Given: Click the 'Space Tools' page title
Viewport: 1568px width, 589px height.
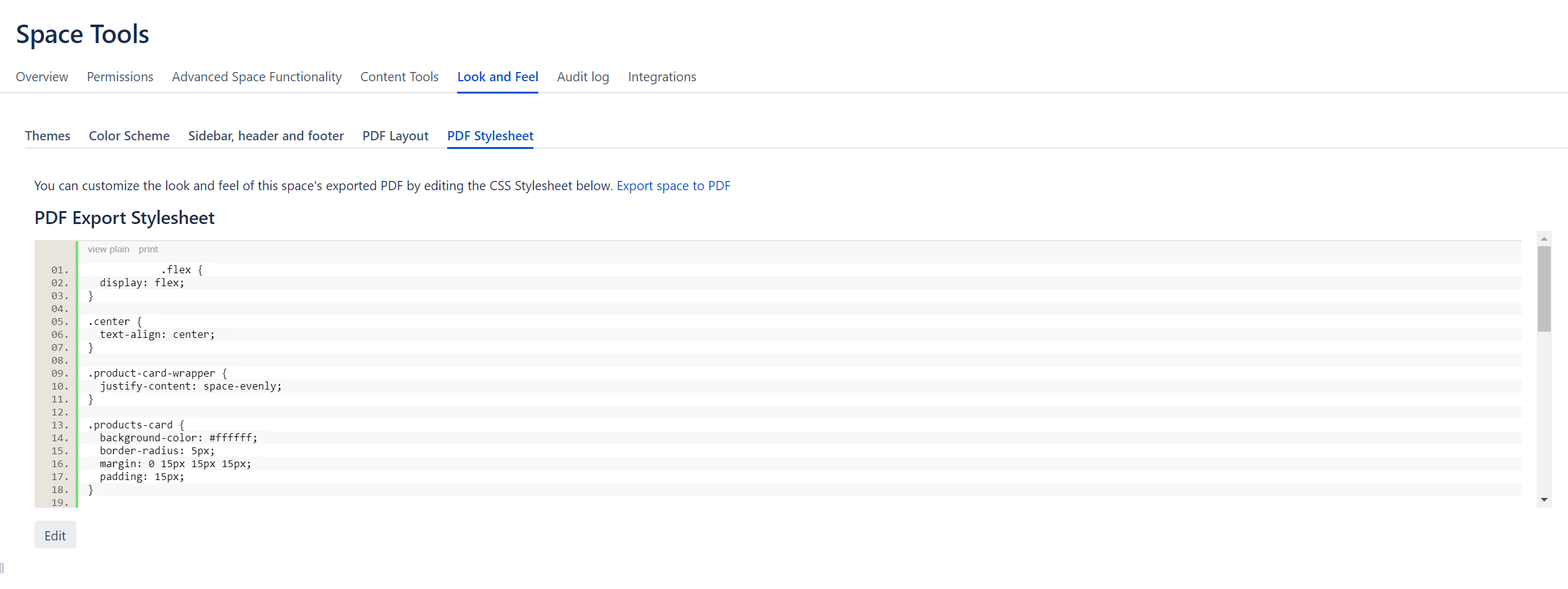Looking at the screenshot, I should (x=82, y=34).
